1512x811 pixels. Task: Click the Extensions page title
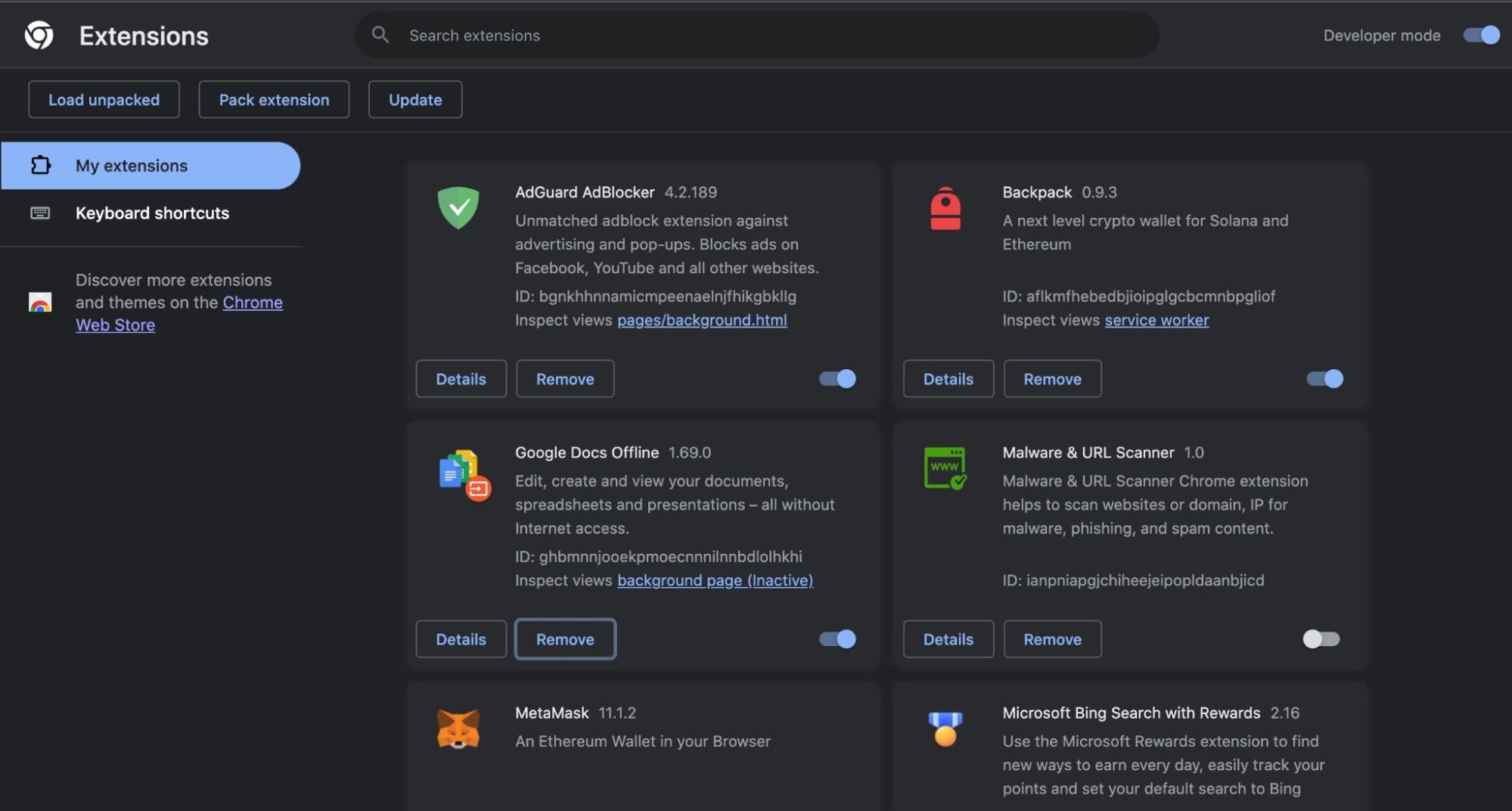tap(144, 36)
